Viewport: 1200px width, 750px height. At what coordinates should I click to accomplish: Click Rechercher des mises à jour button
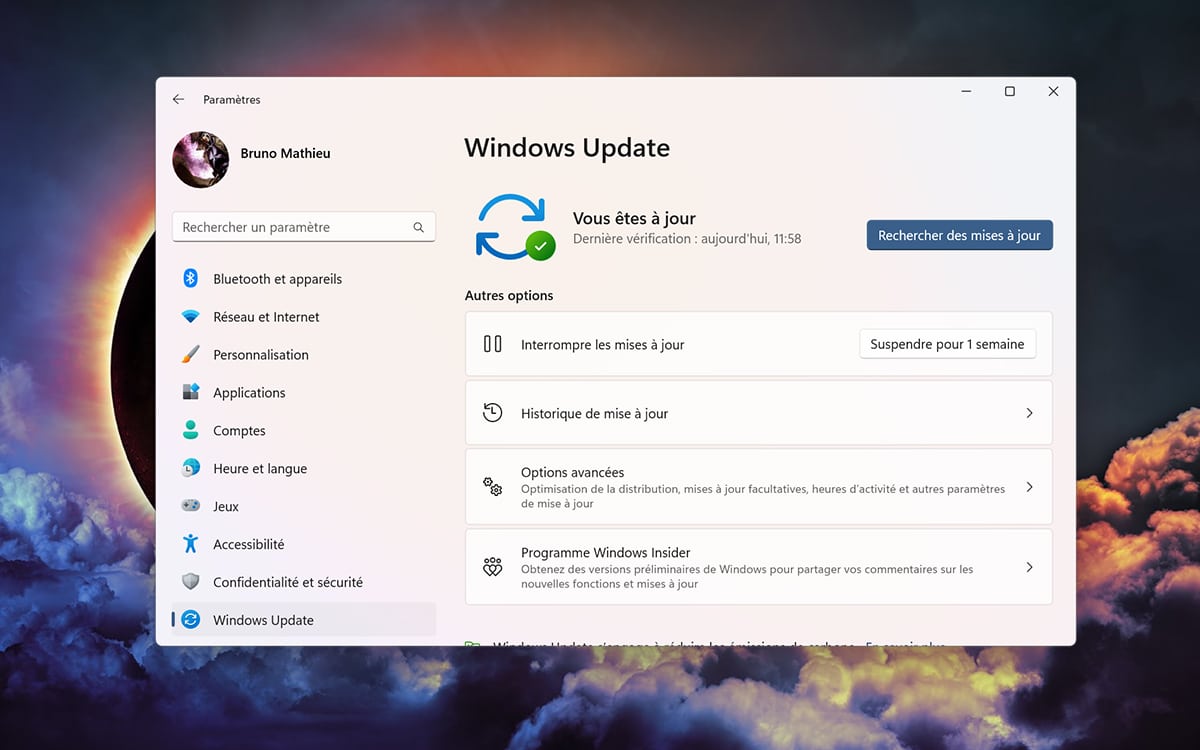959,235
